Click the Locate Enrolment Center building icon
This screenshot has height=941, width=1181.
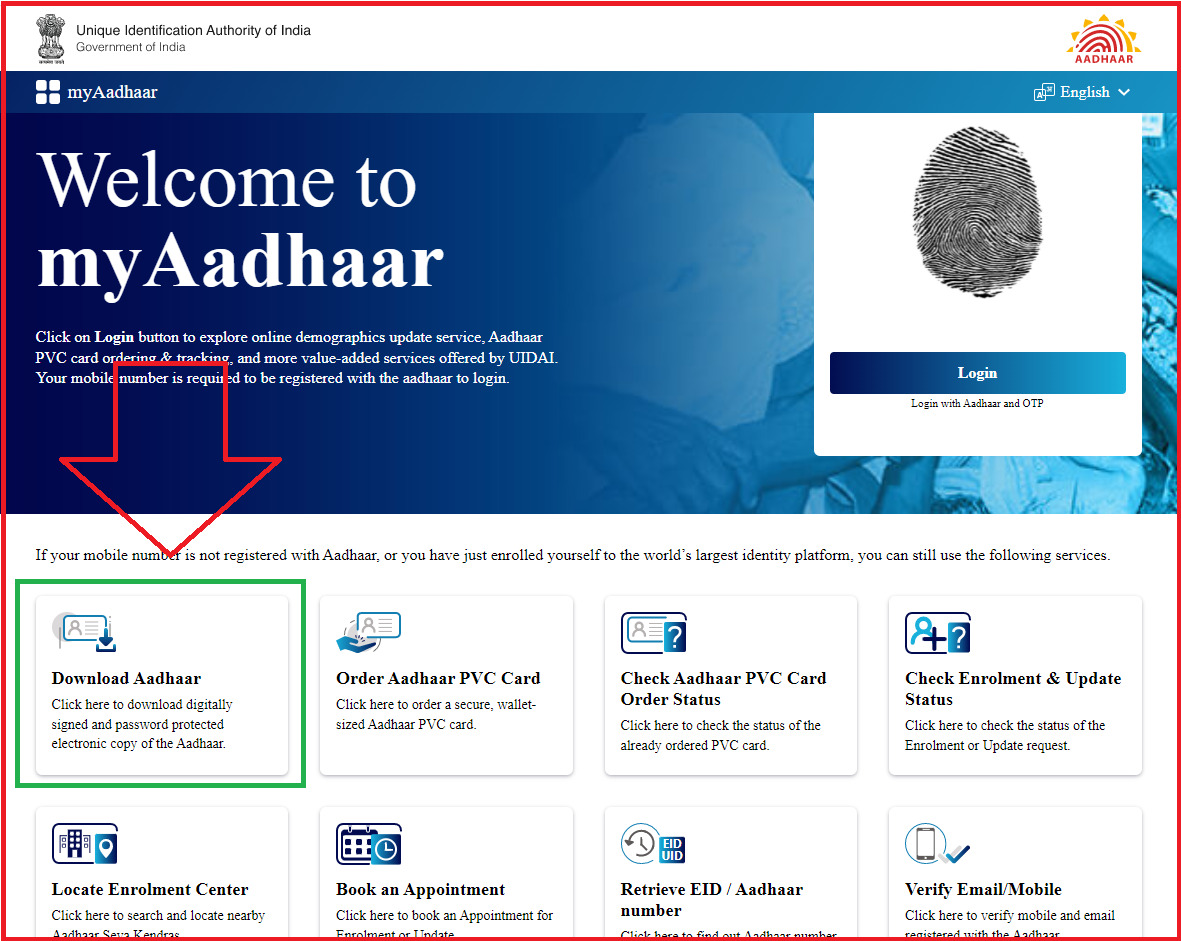tap(85, 844)
